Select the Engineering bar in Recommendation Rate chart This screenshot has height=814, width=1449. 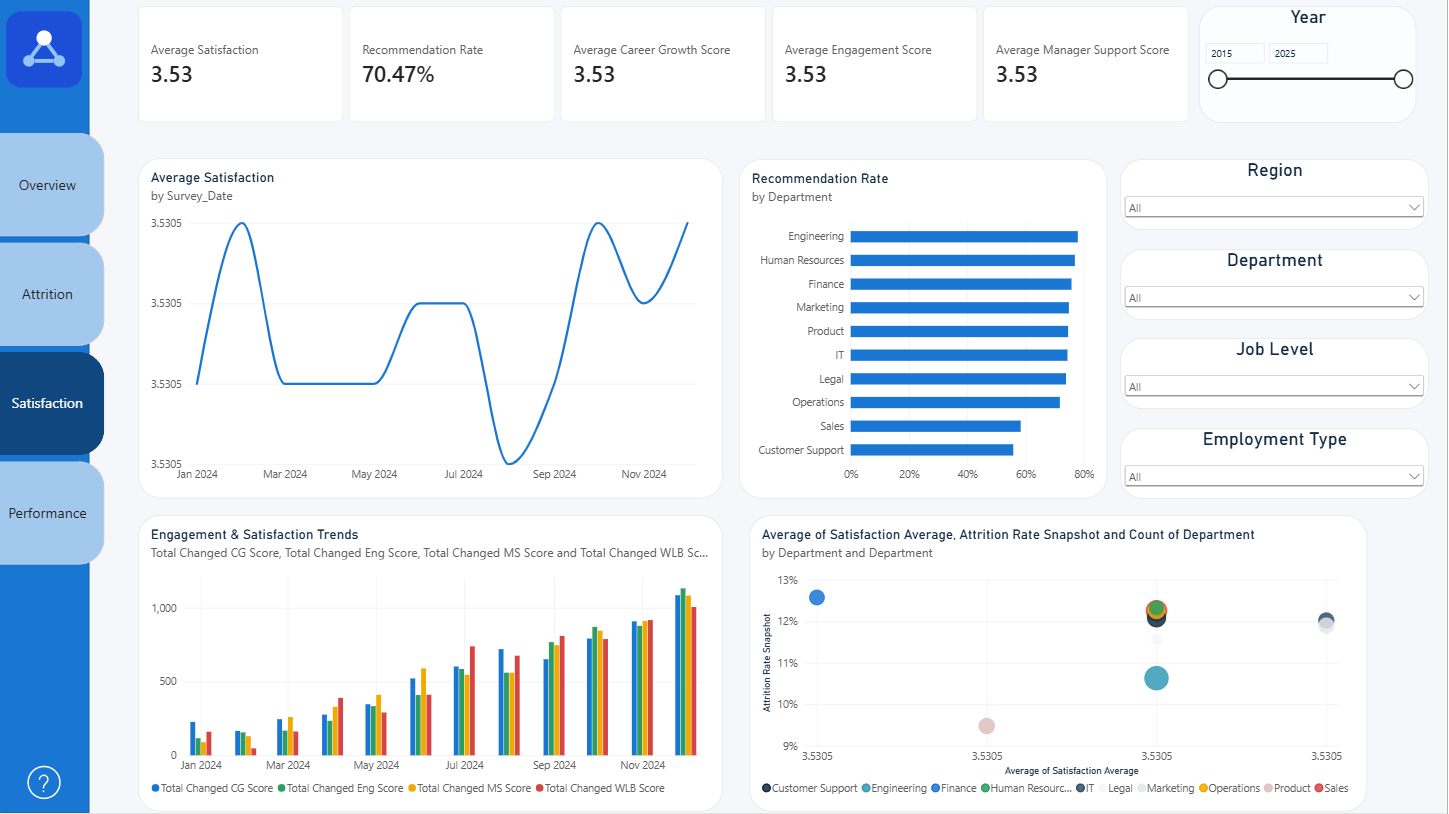tap(964, 237)
